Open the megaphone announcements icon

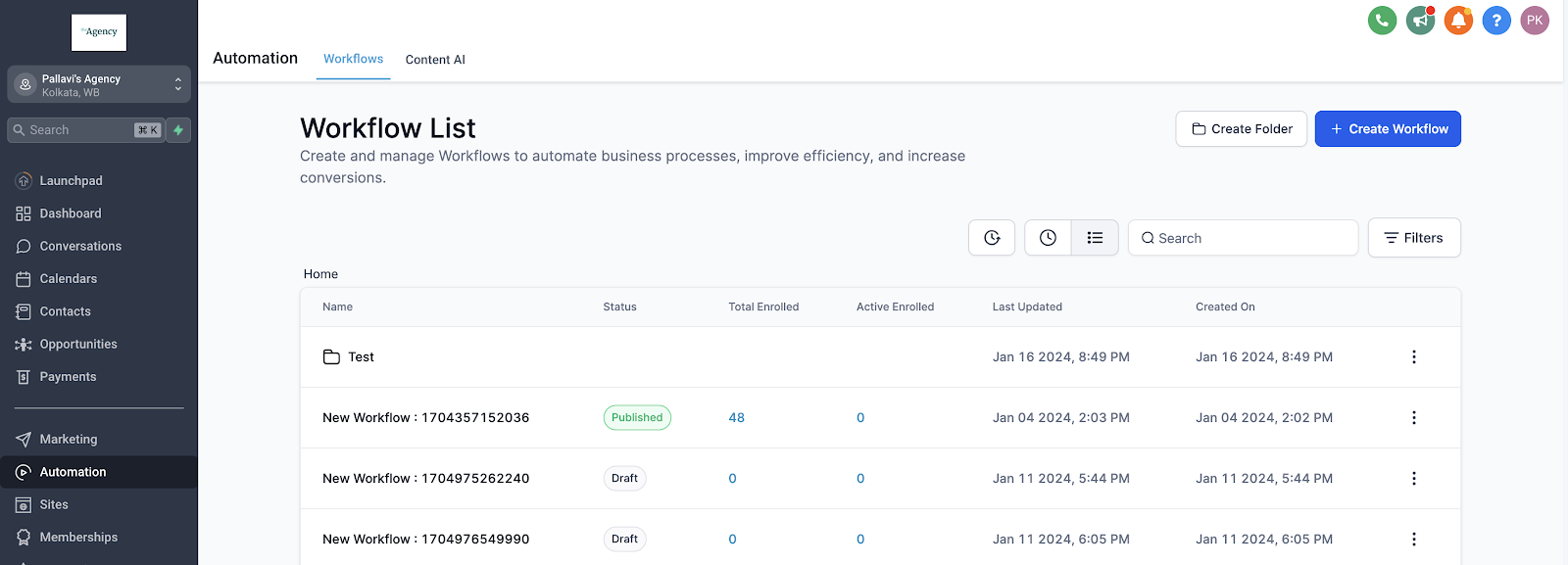1420,21
